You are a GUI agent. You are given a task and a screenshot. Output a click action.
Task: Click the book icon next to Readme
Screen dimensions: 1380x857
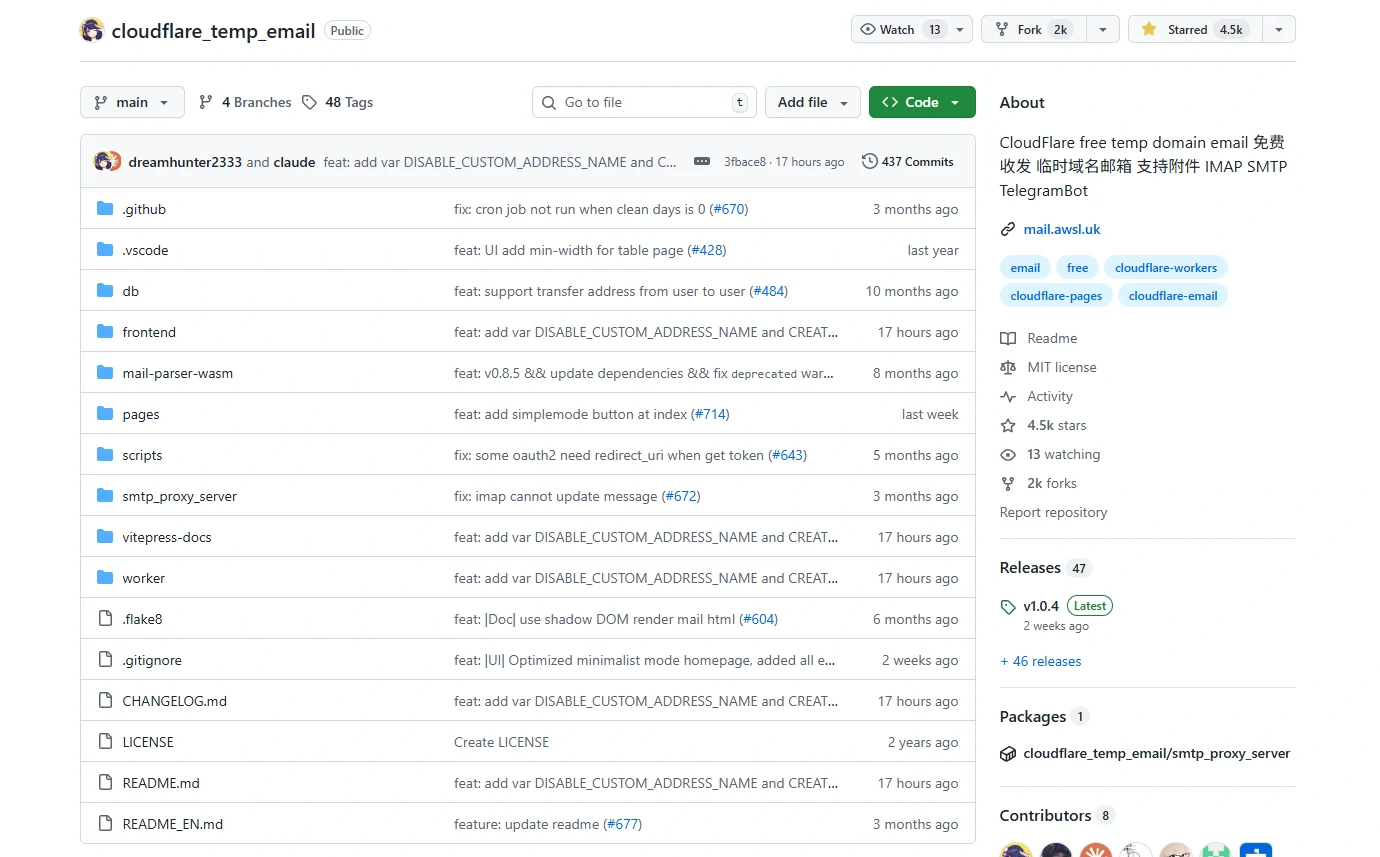pos(1008,338)
